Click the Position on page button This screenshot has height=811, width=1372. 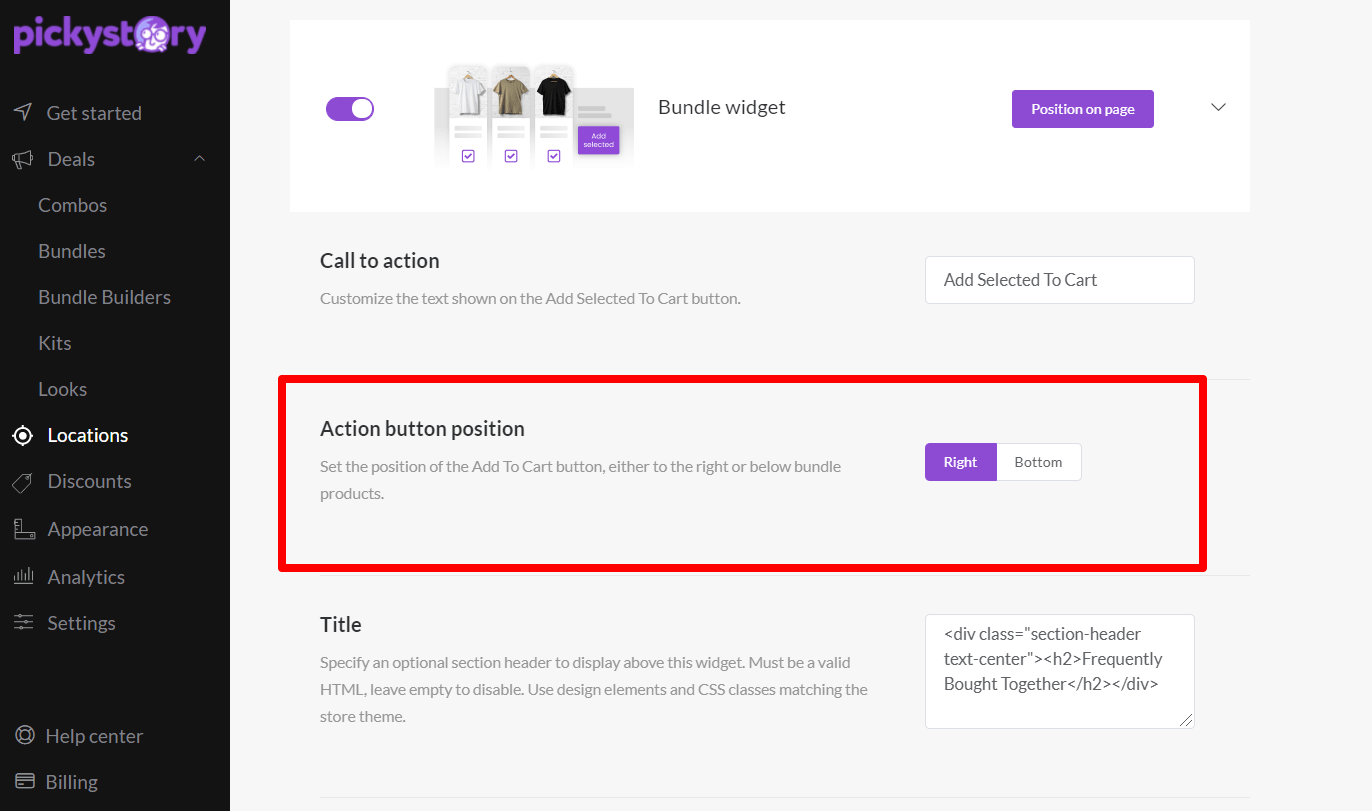tap(1083, 109)
